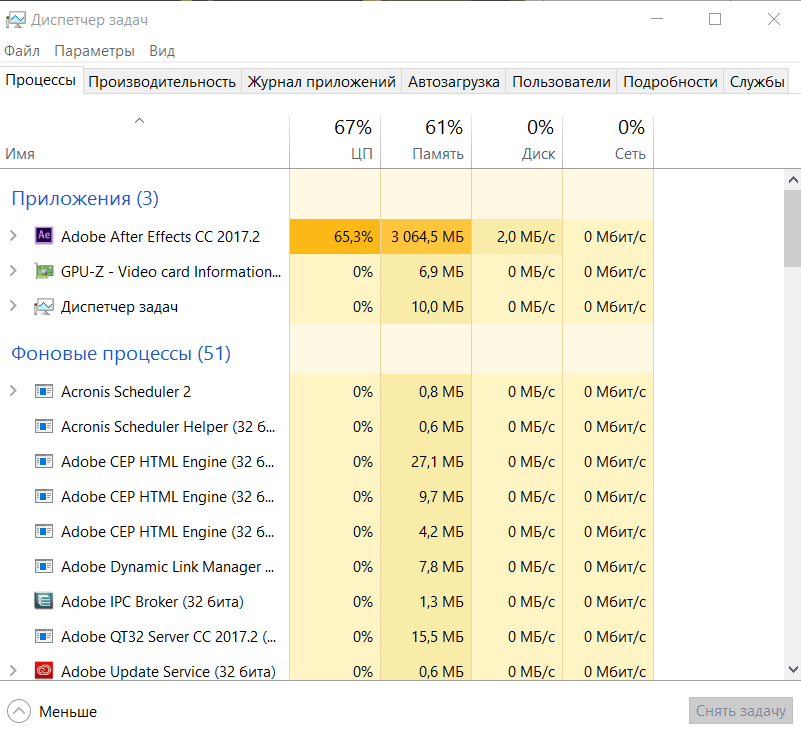Click the Acronis Scheduler 2 process icon

[x=44, y=391]
